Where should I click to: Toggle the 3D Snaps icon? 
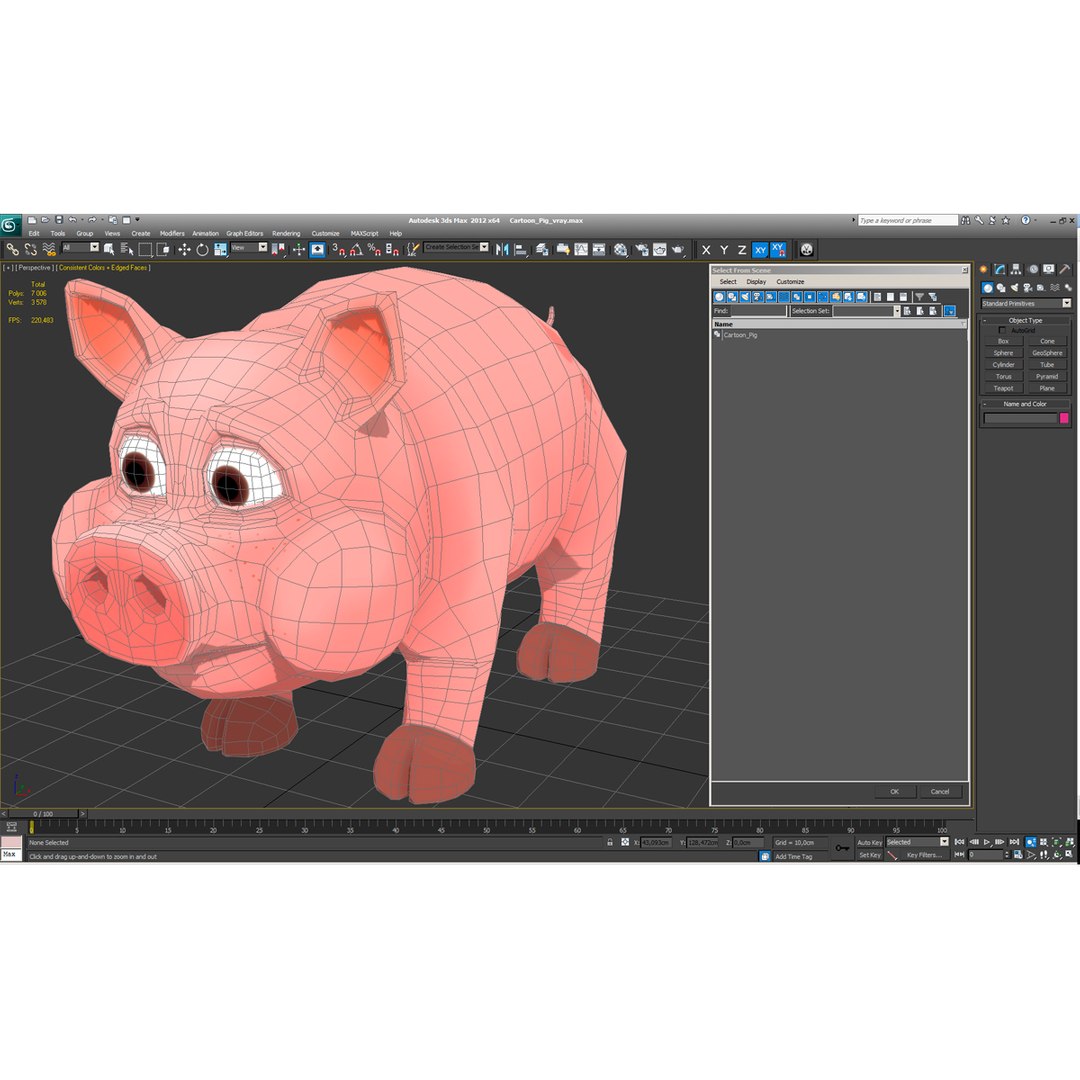coord(338,249)
